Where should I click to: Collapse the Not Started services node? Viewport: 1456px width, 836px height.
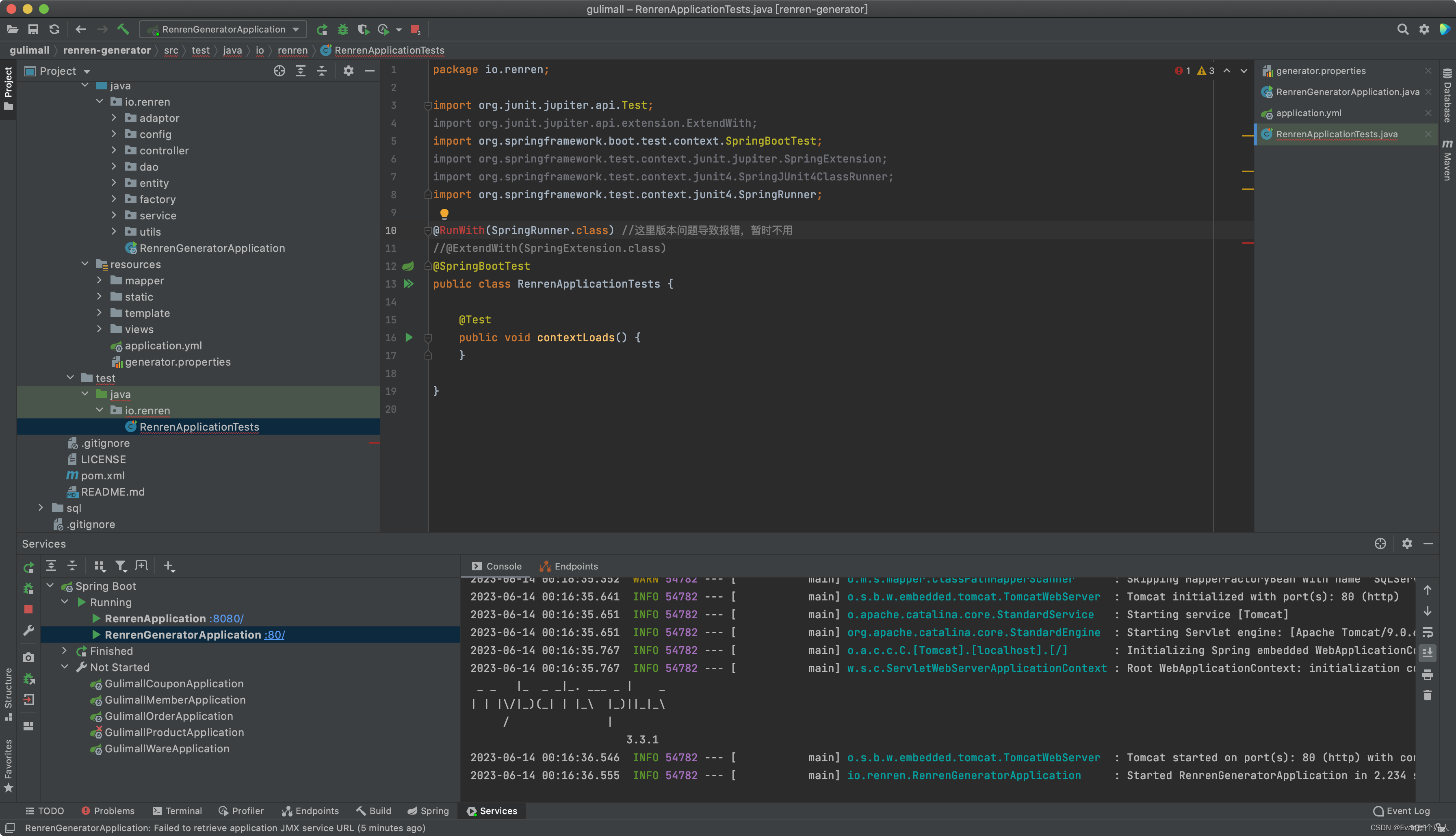65,667
